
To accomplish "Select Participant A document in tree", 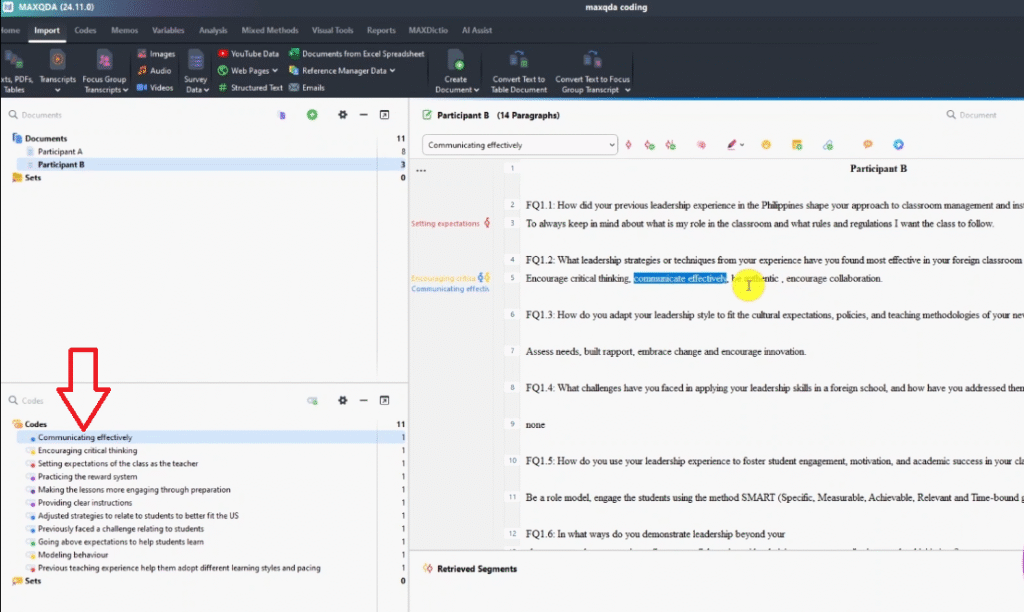I will pyautogui.click(x=60, y=151).
